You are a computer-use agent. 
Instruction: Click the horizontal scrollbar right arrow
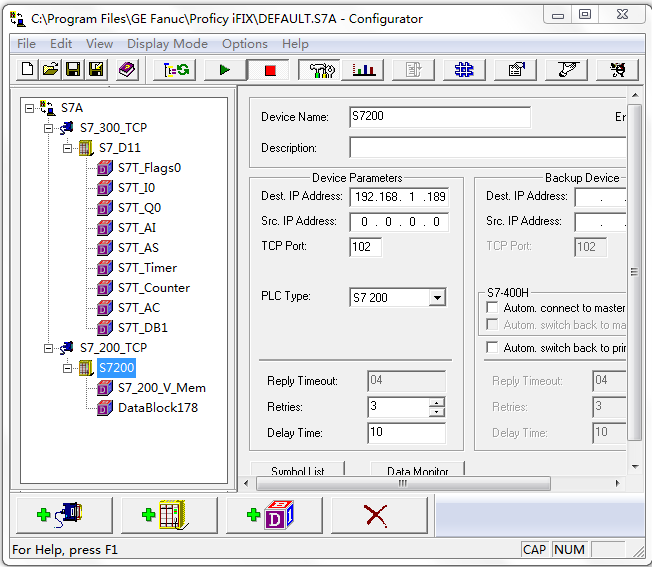pyautogui.click(x=617, y=483)
